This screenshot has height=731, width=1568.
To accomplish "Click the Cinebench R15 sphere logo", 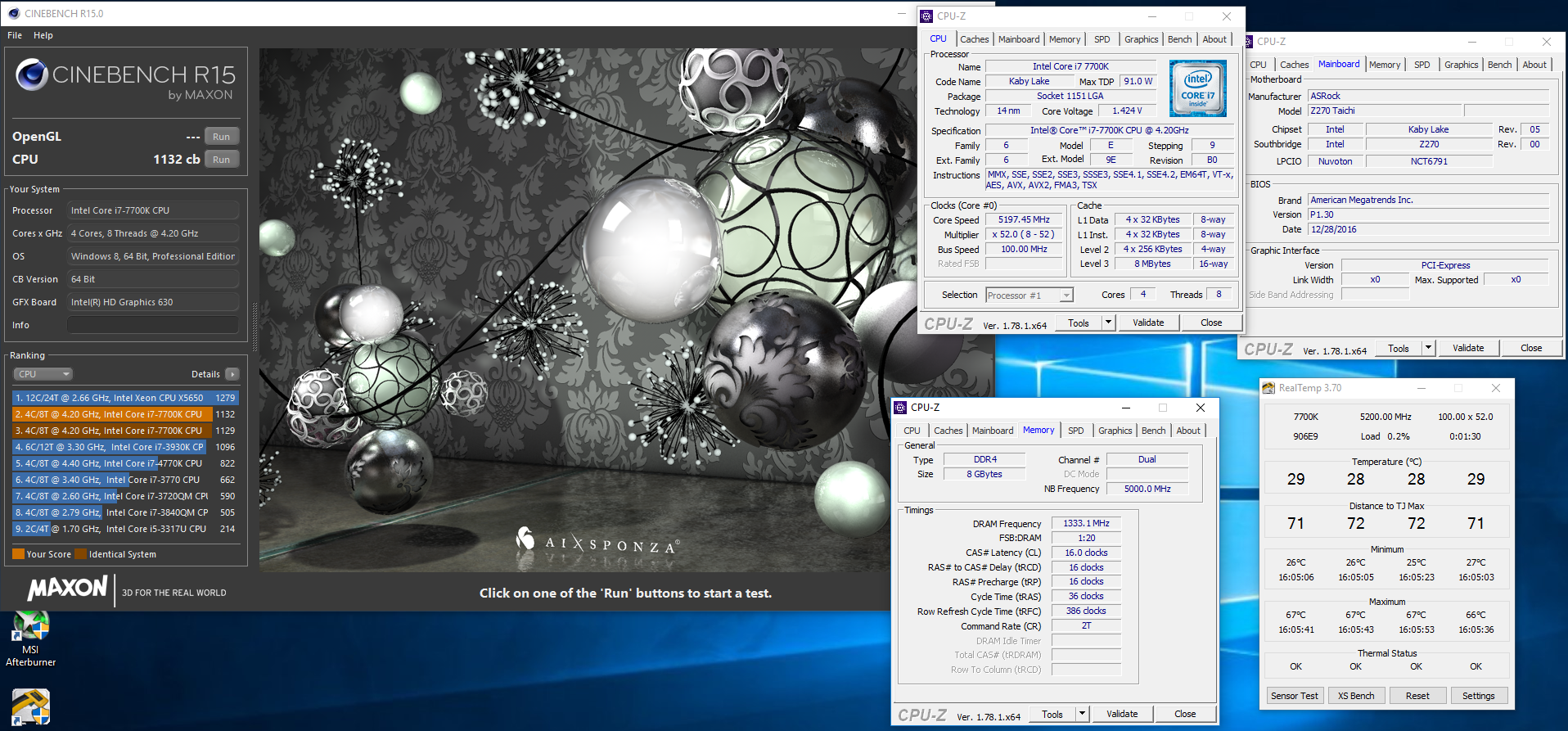I will tap(32, 74).
